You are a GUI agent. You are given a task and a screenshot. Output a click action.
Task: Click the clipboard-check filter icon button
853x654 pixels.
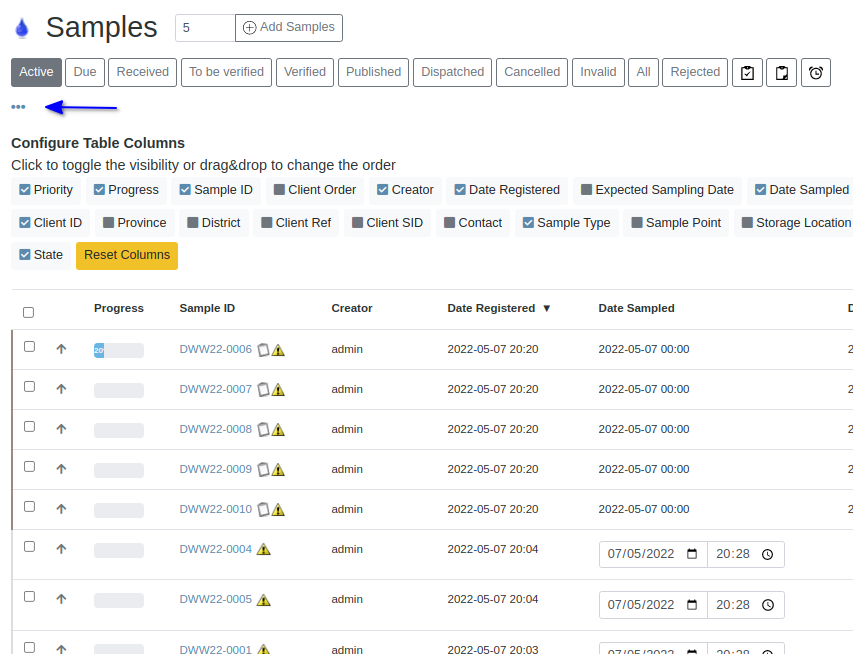(748, 72)
